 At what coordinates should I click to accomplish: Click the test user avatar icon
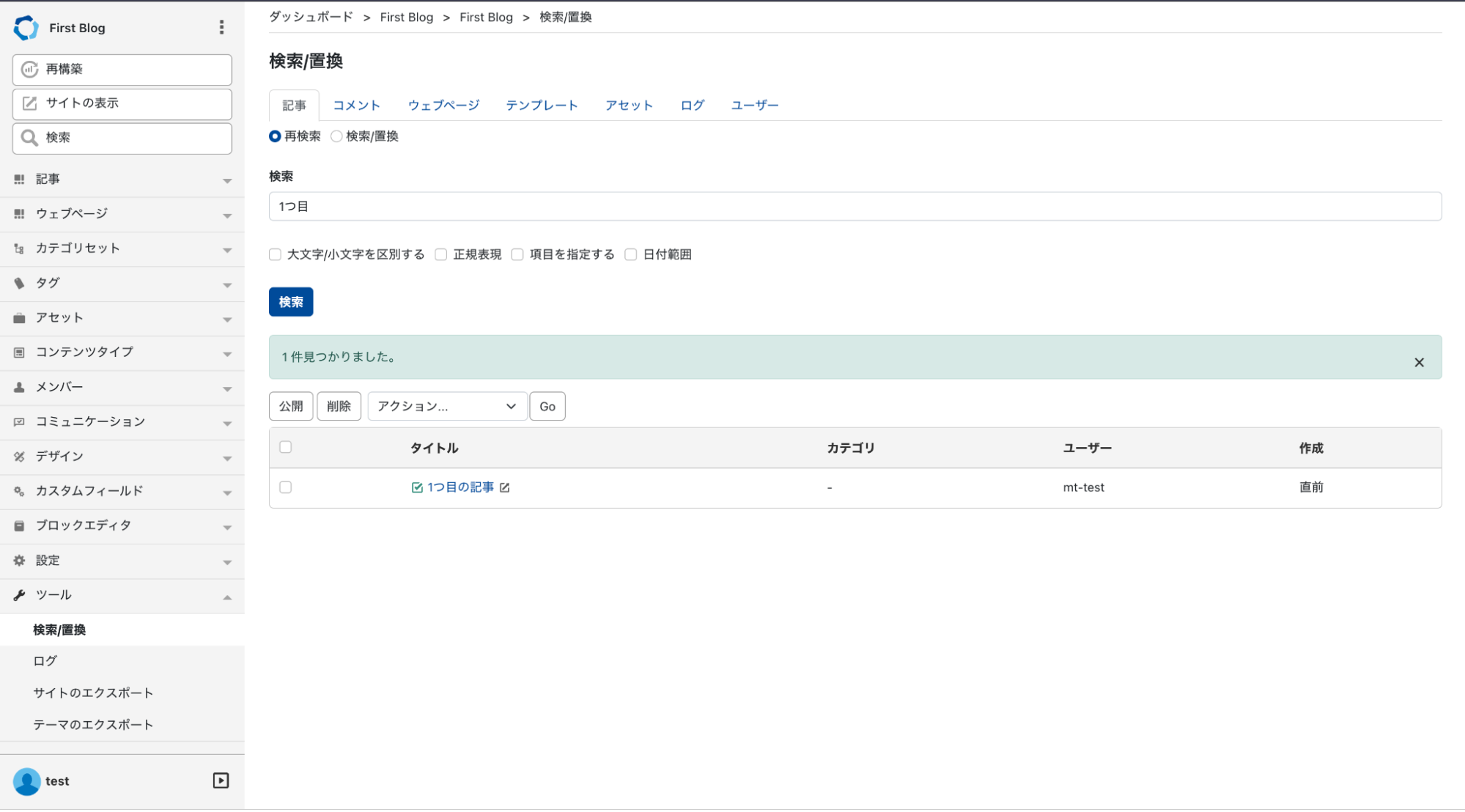27,781
